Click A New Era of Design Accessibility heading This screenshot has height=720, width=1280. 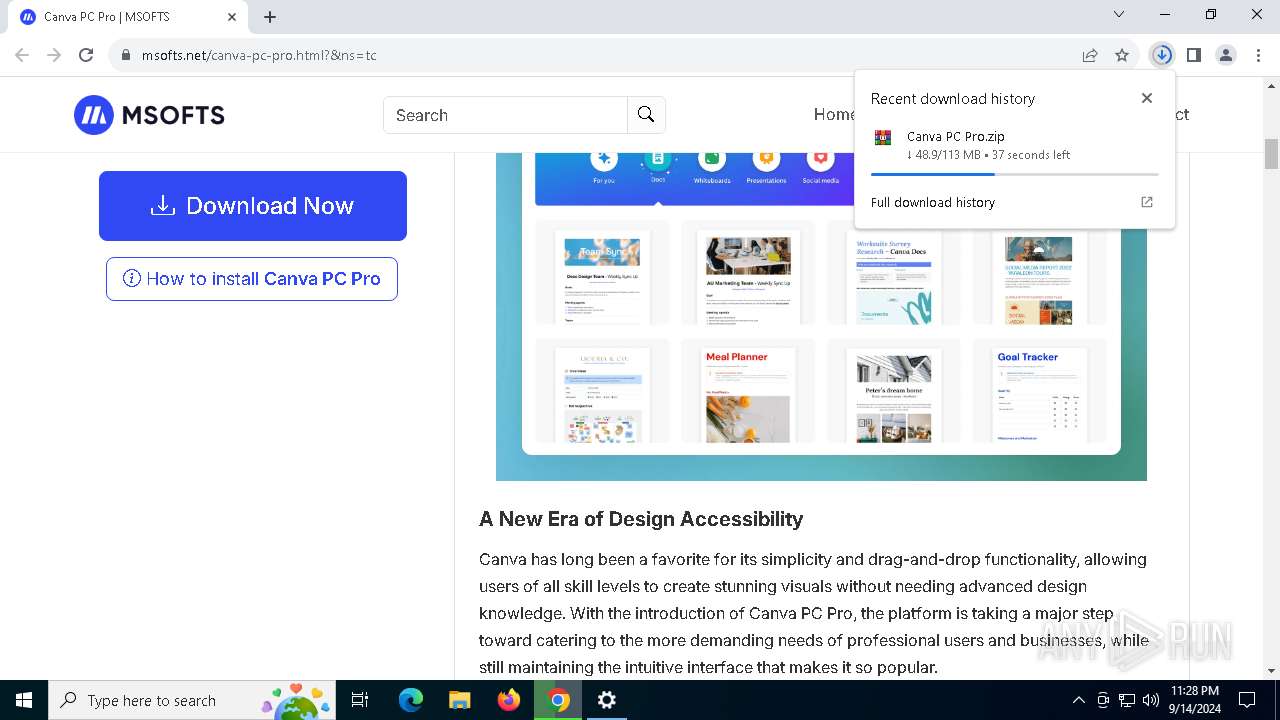(641, 519)
